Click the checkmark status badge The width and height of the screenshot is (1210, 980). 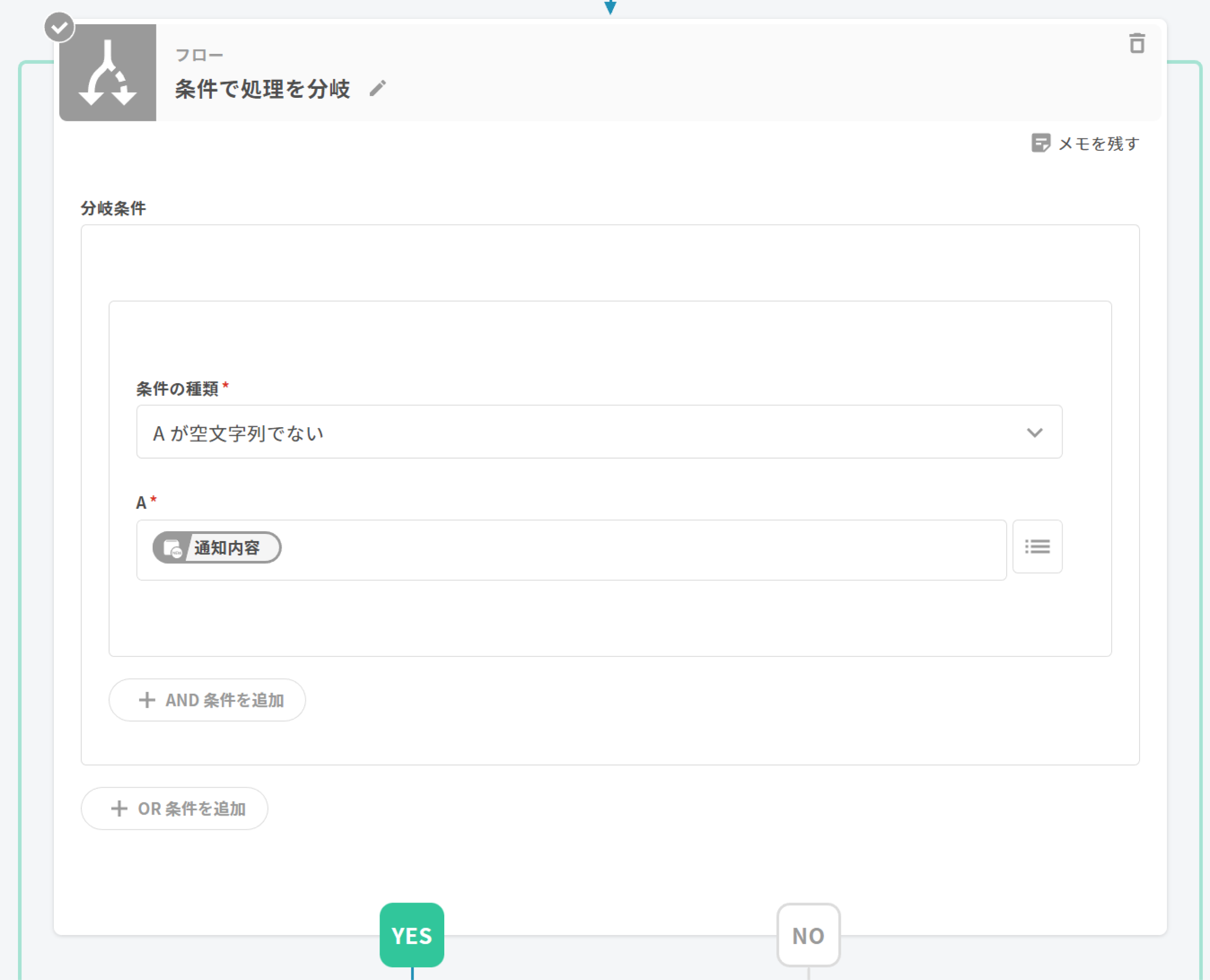(x=59, y=26)
